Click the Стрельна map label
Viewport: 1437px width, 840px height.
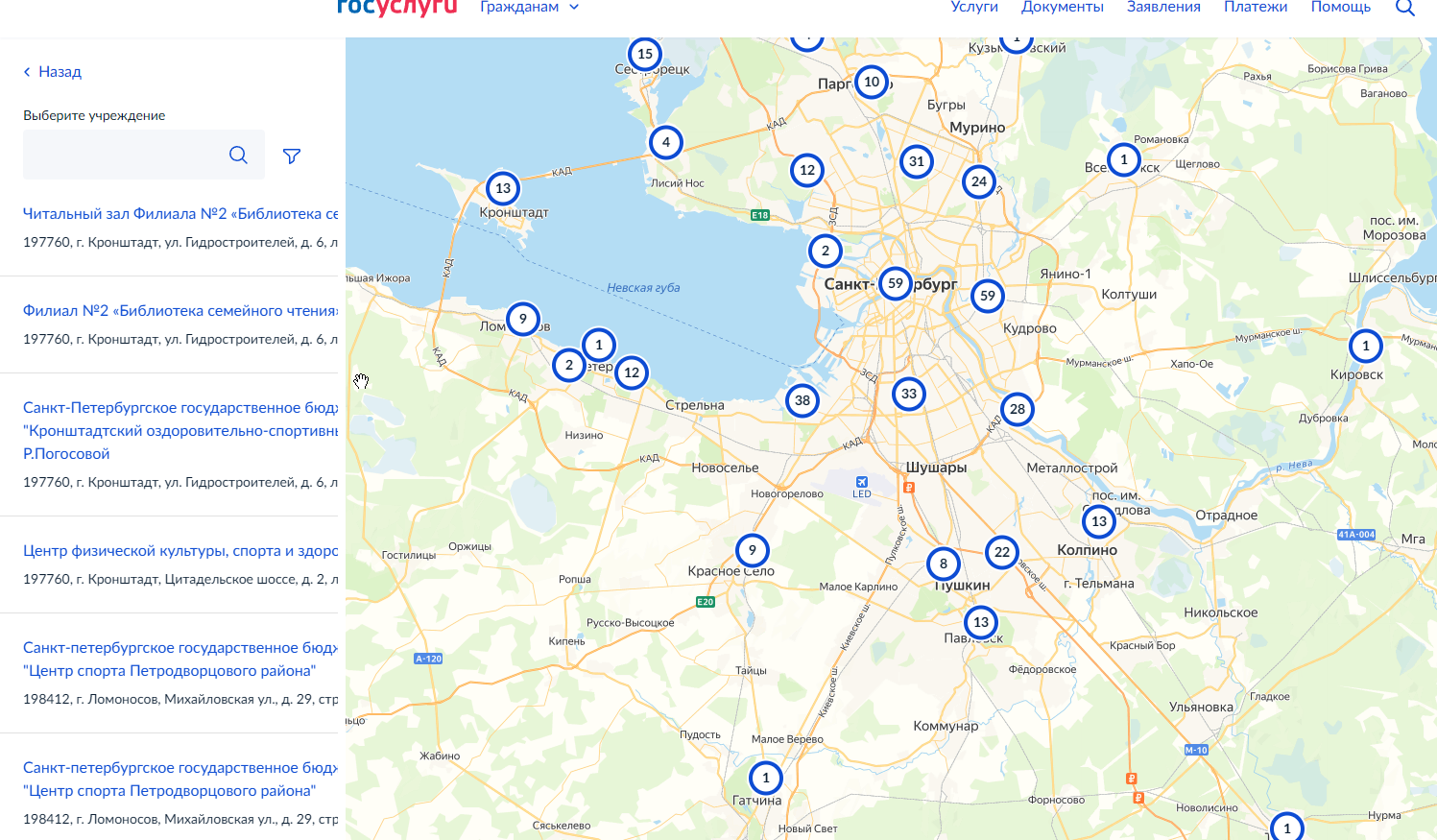coord(695,405)
